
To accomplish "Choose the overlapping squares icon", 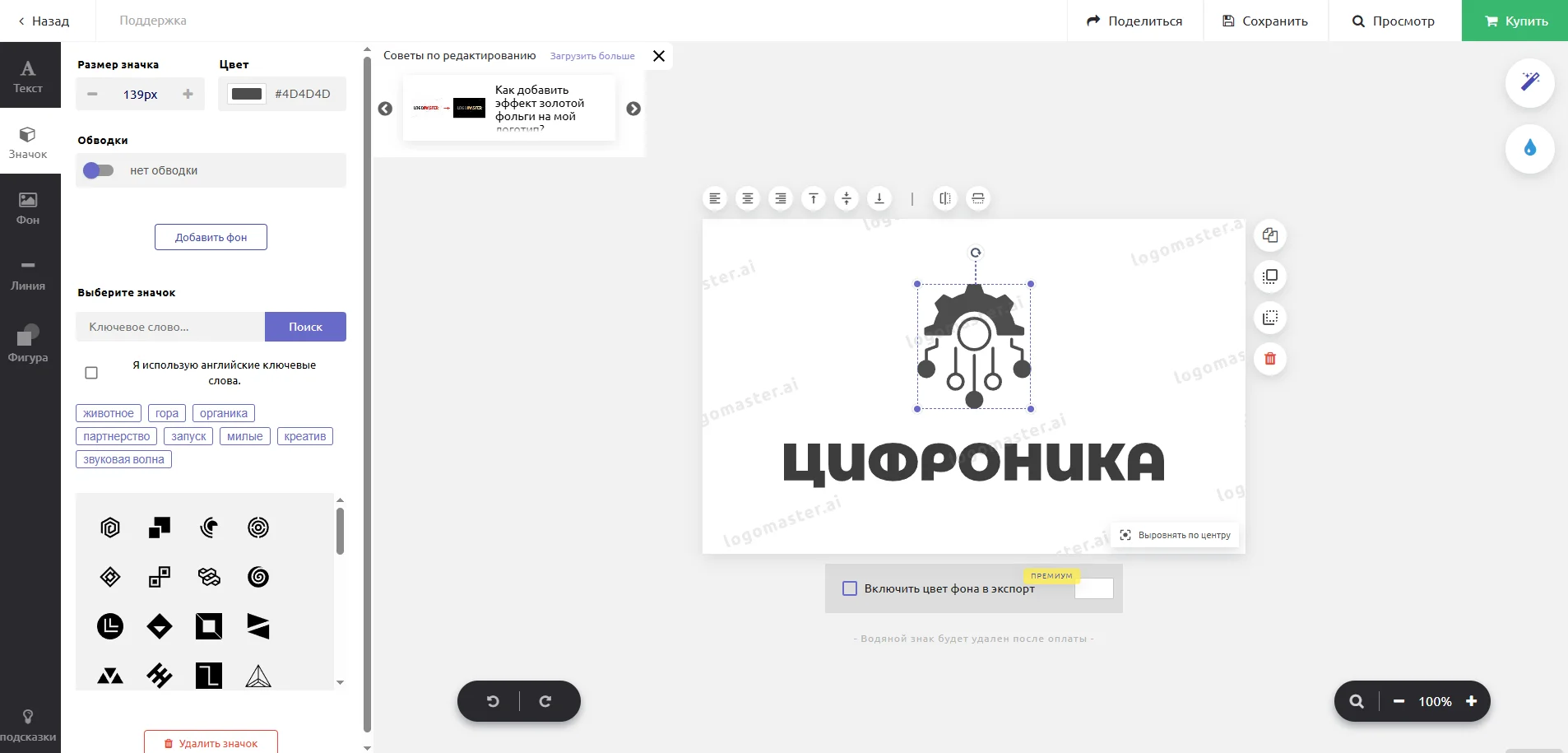I will 160,528.
